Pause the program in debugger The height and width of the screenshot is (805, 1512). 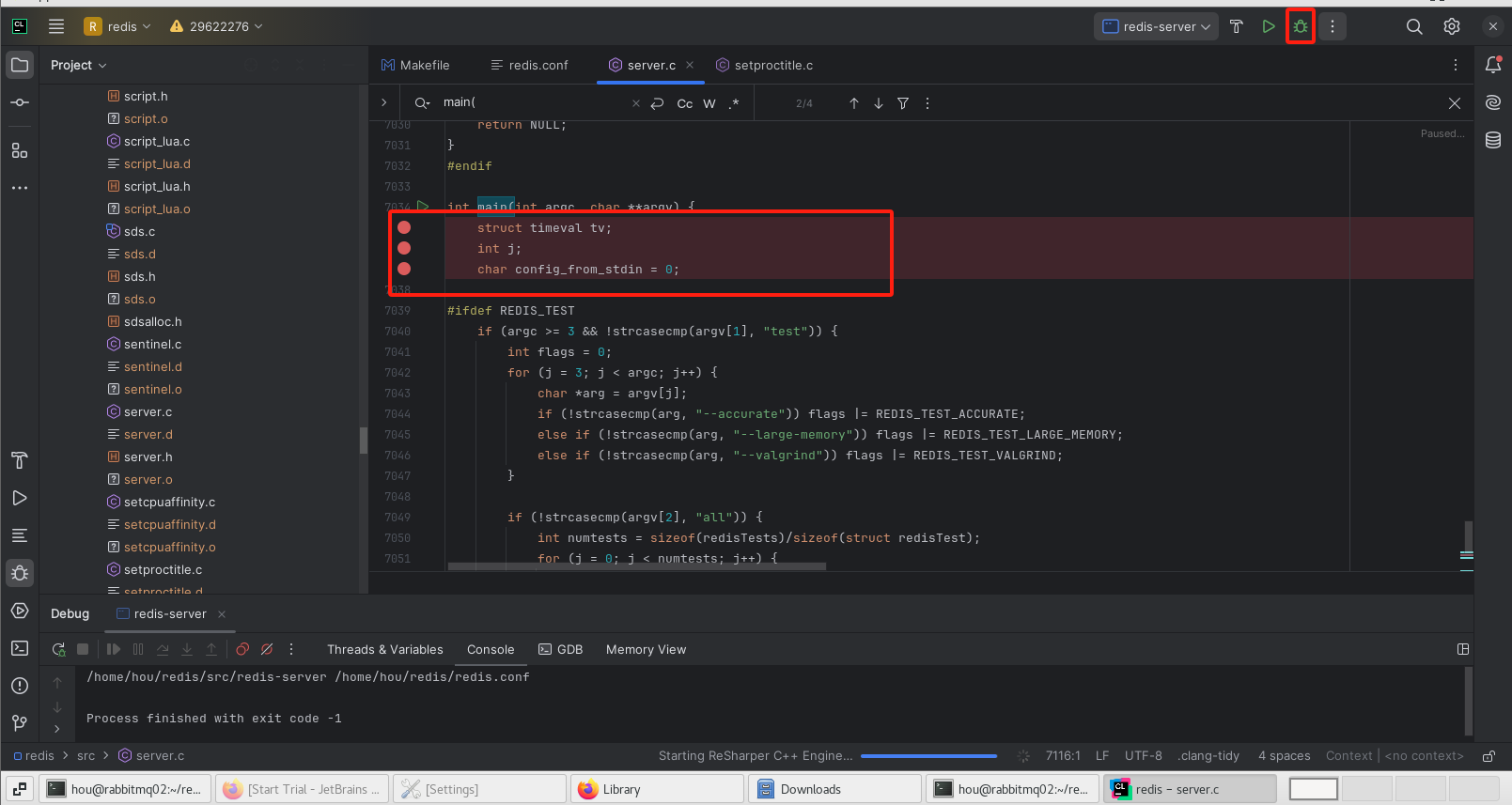pyautogui.click(x=138, y=649)
